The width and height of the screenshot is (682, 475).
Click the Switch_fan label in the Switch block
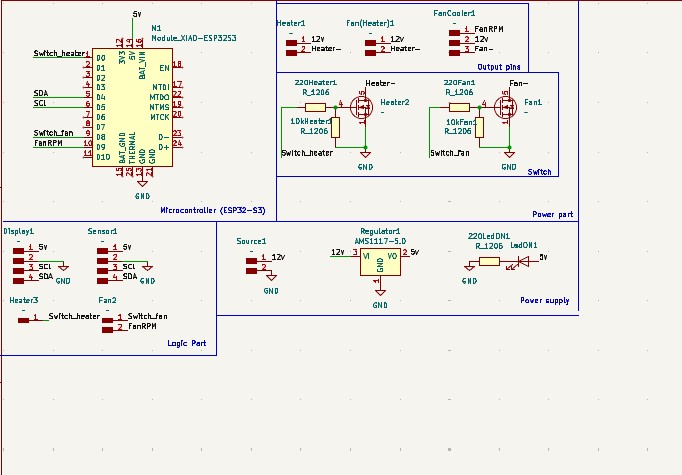point(450,153)
